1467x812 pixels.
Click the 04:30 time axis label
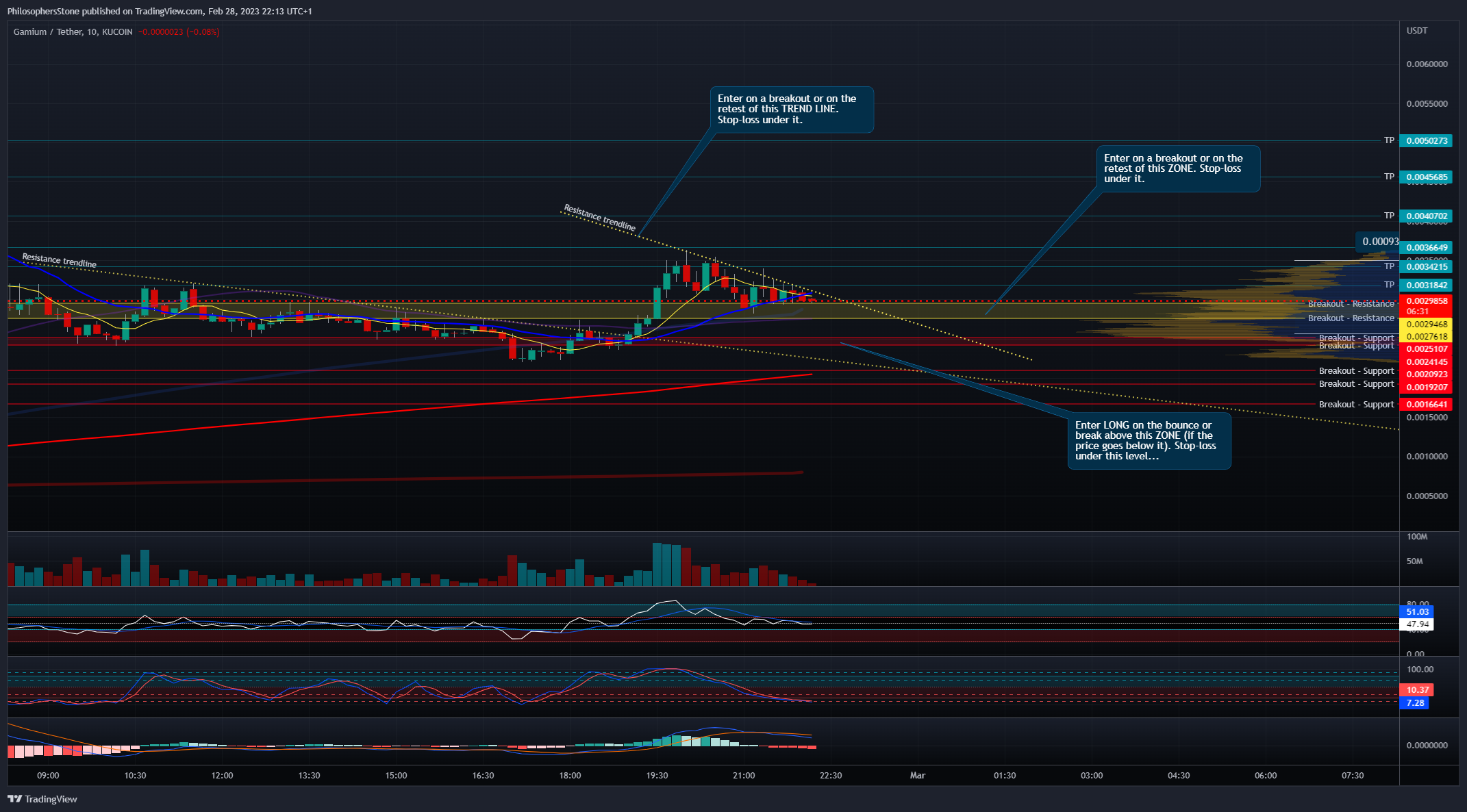tap(1179, 776)
